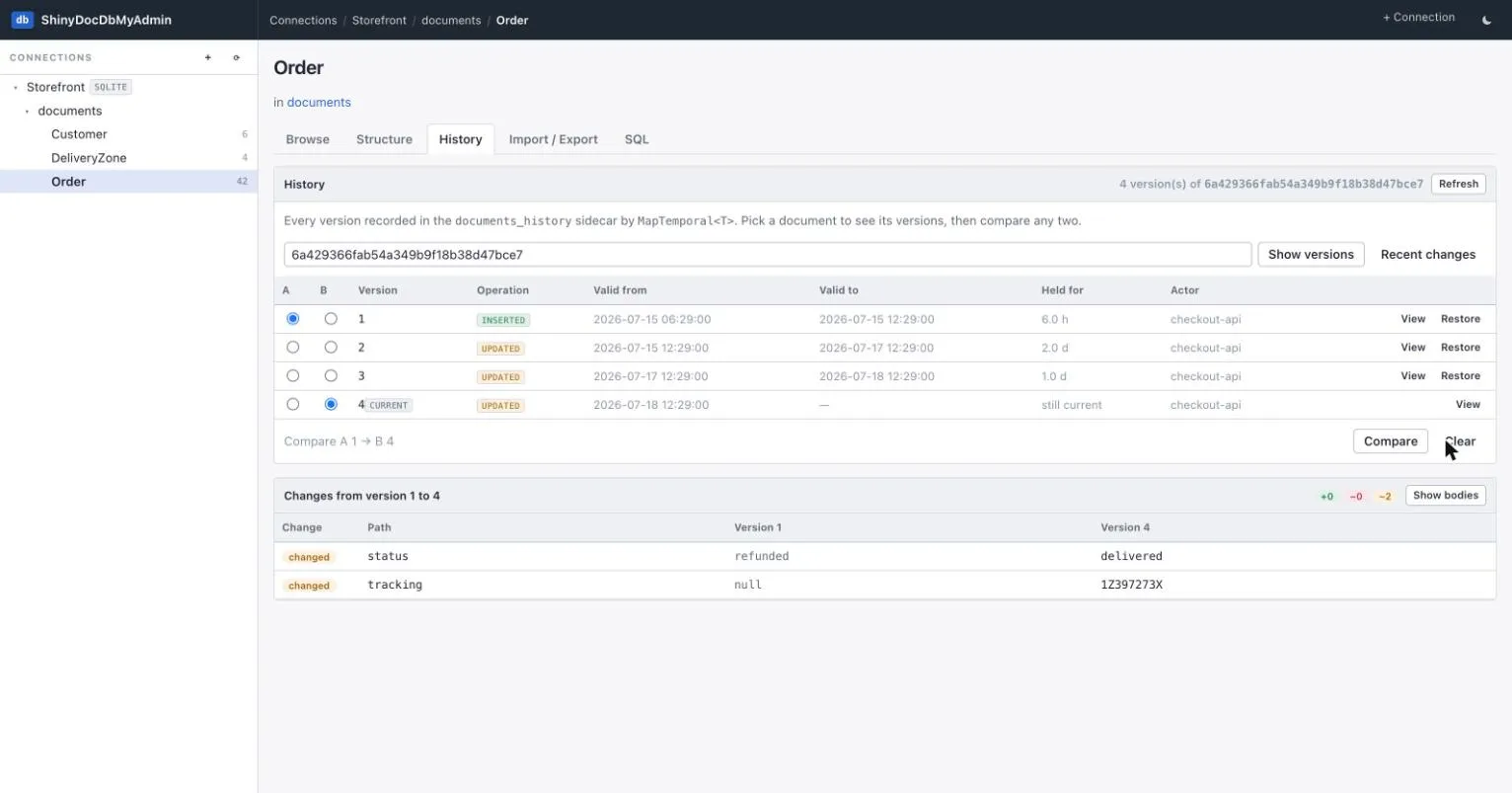Click the status path cell
1512x793 pixels.
388,556
